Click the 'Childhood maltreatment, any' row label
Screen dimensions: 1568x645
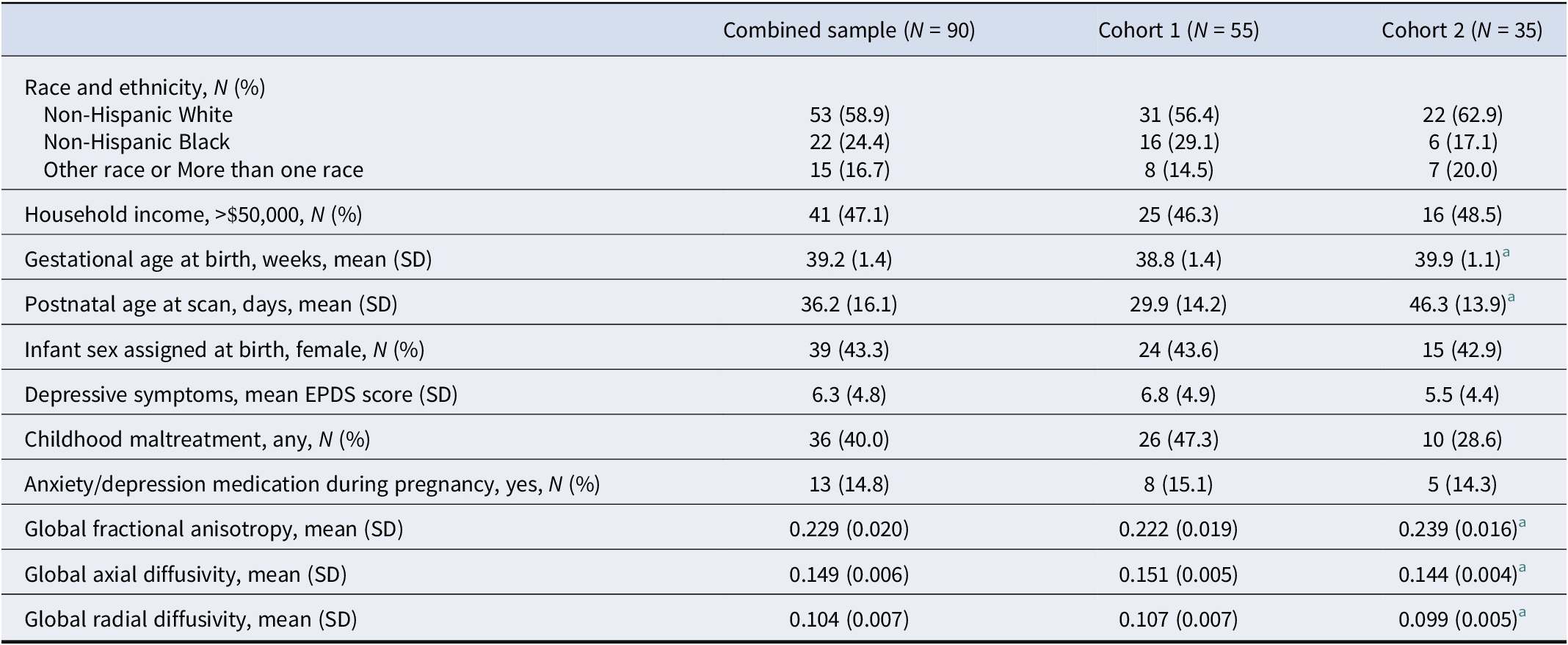click(x=197, y=439)
